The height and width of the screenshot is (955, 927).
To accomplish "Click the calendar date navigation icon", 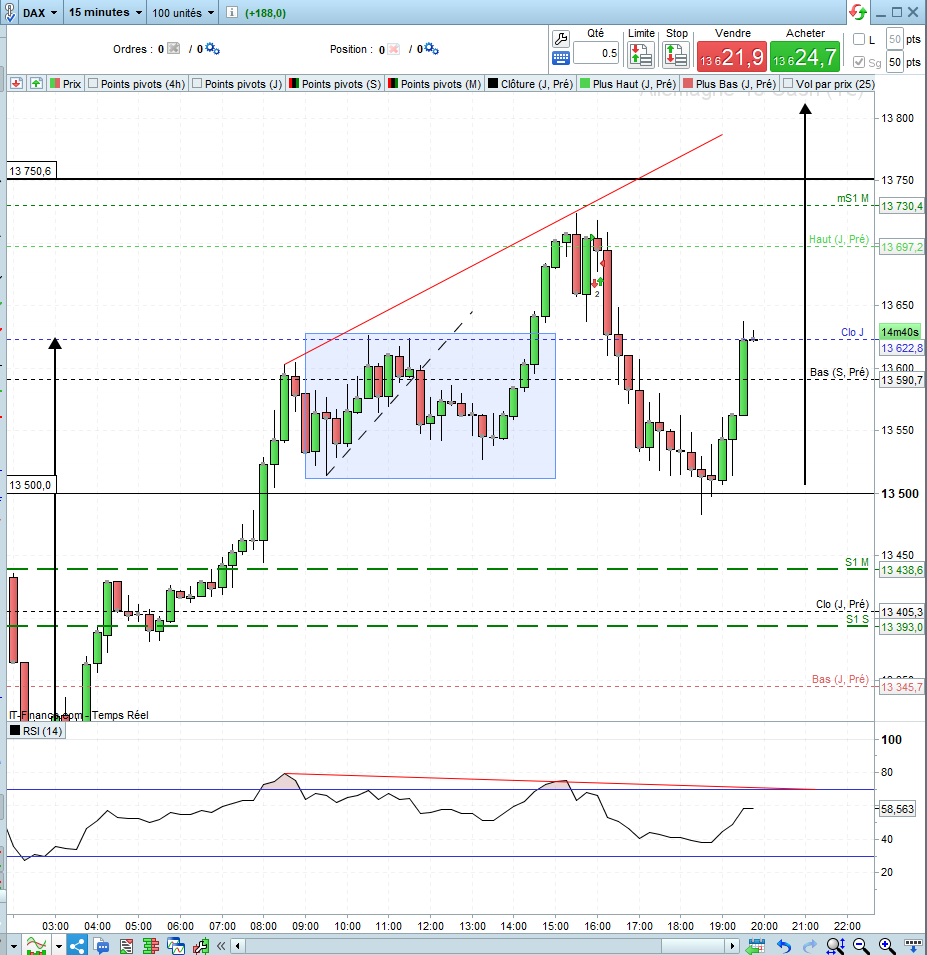I will point(756,946).
